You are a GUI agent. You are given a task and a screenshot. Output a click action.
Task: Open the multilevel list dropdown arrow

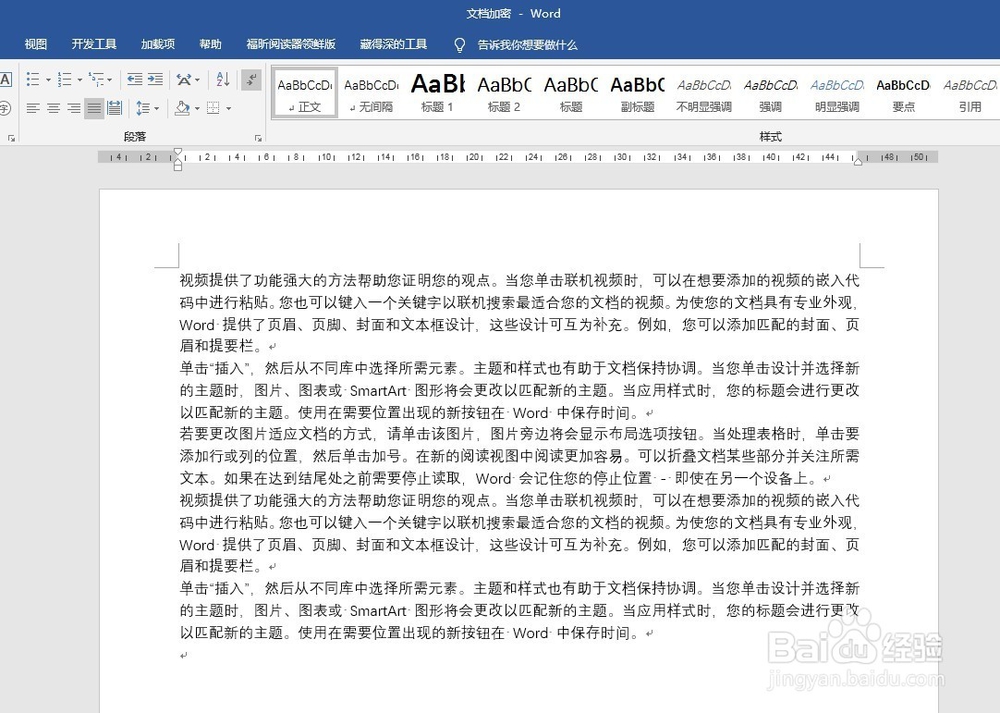[x=110, y=79]
